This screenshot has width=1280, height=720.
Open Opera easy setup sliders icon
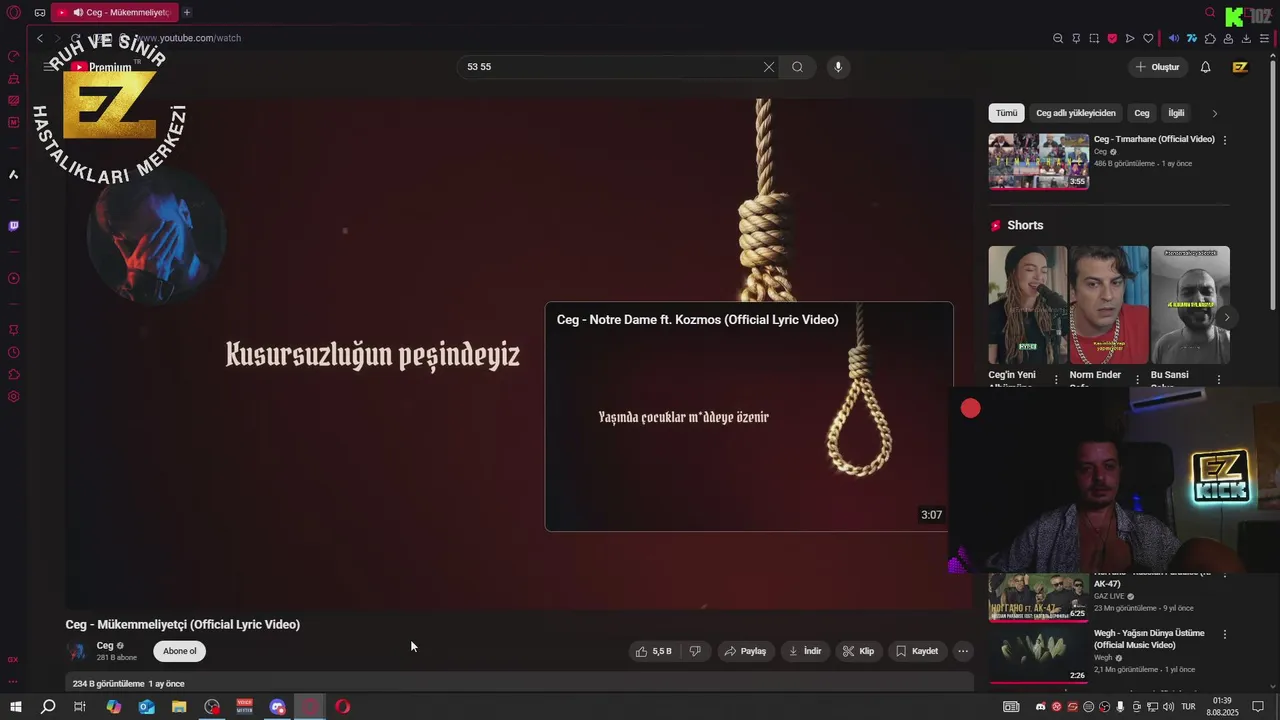point(1264,39)
